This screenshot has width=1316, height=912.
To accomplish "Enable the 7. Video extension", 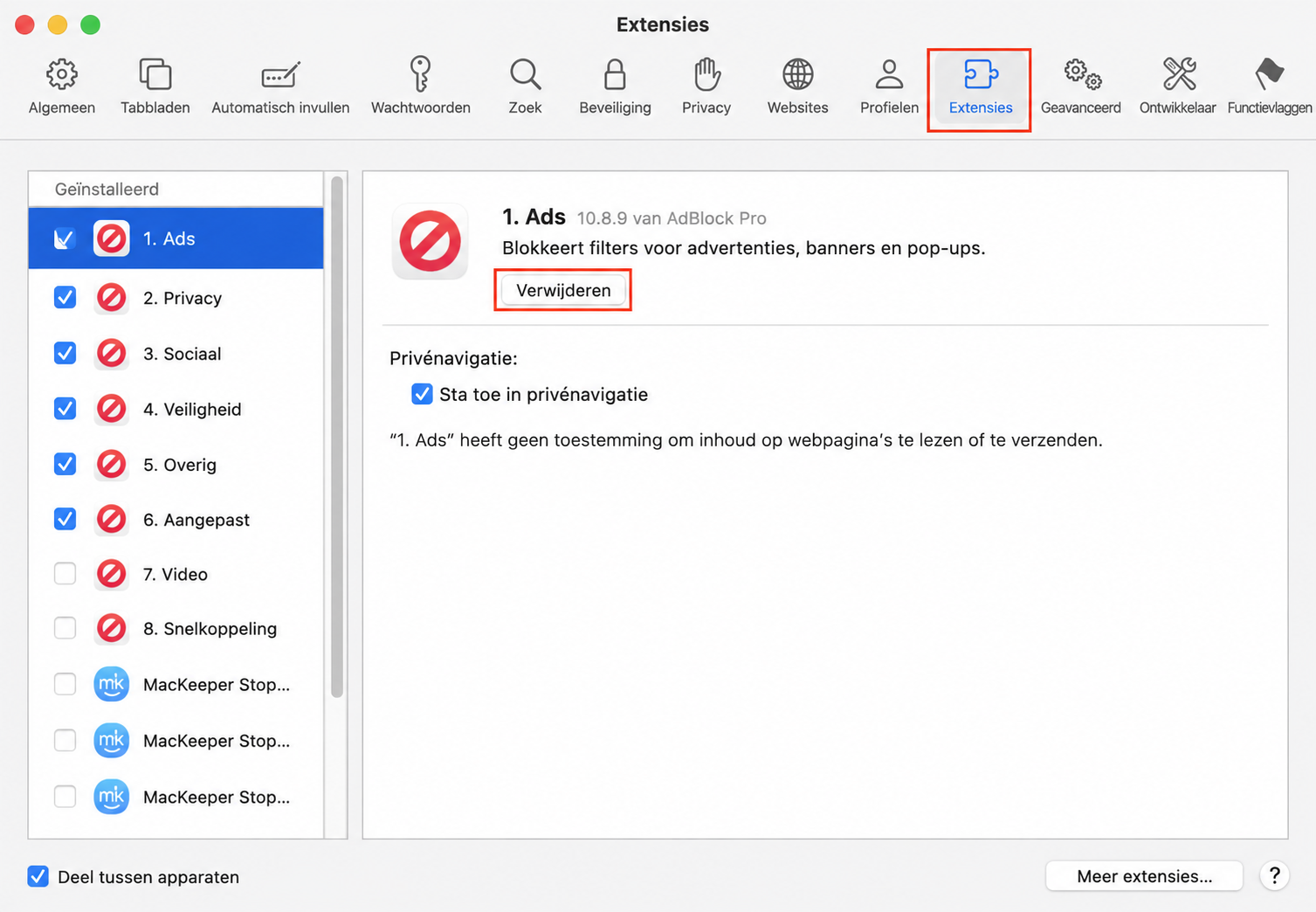I will coord(65,574).
